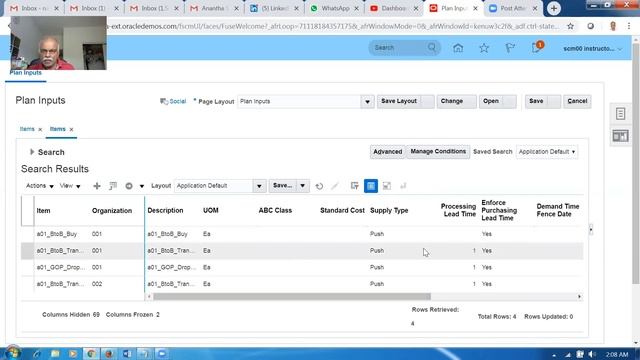Click the Change button

(x=456, y=101)
